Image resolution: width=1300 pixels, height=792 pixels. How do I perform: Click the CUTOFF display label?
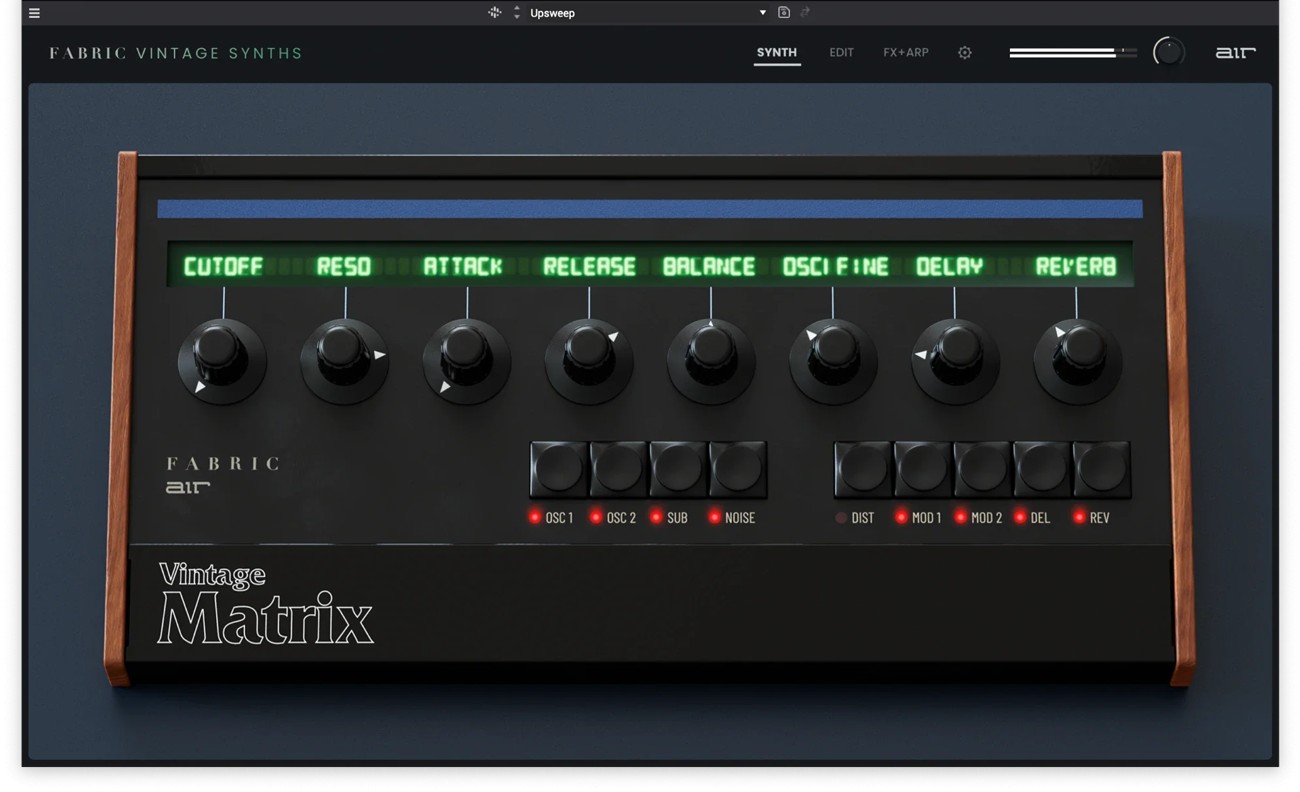tap(224, 267)
